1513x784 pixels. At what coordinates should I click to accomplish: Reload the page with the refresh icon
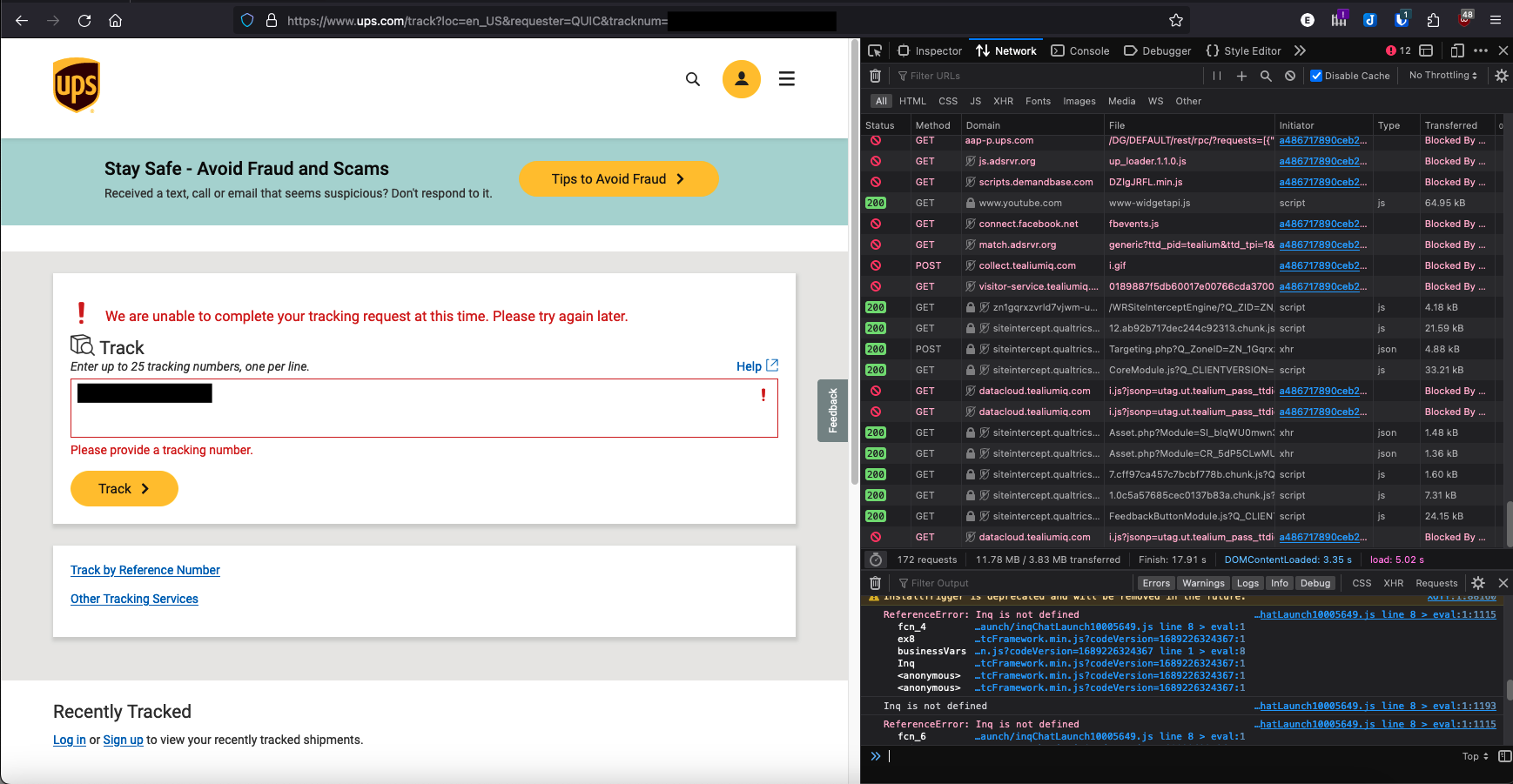[x=84, y=20]
